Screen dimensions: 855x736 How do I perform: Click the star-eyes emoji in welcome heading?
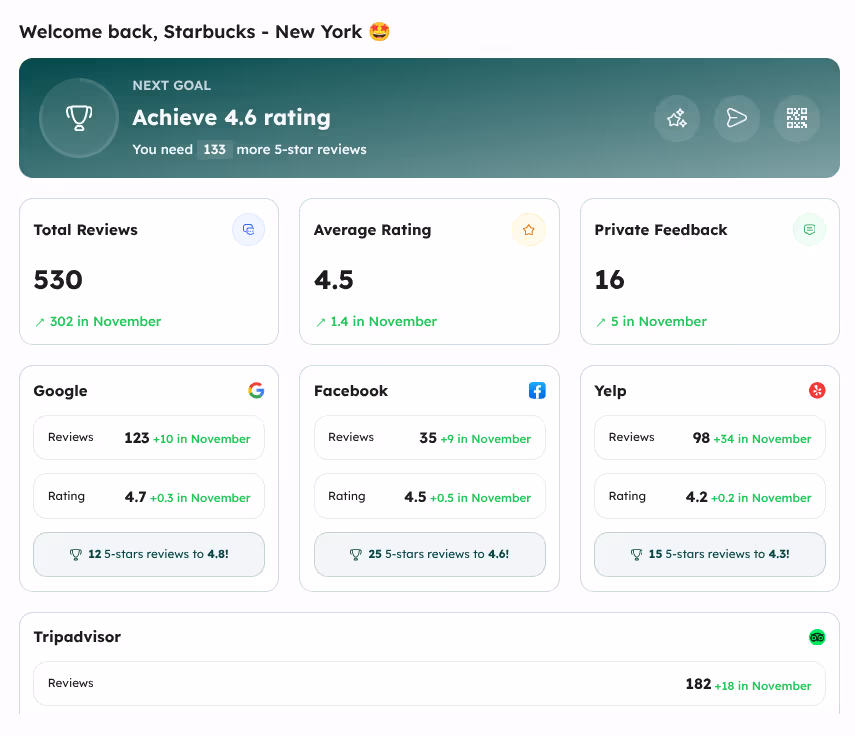[380, 31]
